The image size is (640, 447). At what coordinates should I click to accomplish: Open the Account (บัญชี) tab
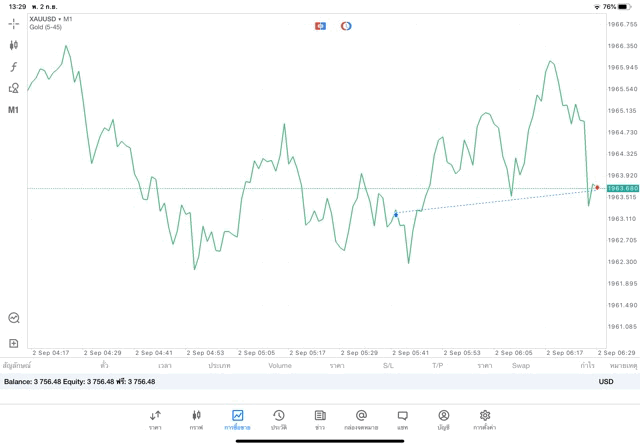443,419
